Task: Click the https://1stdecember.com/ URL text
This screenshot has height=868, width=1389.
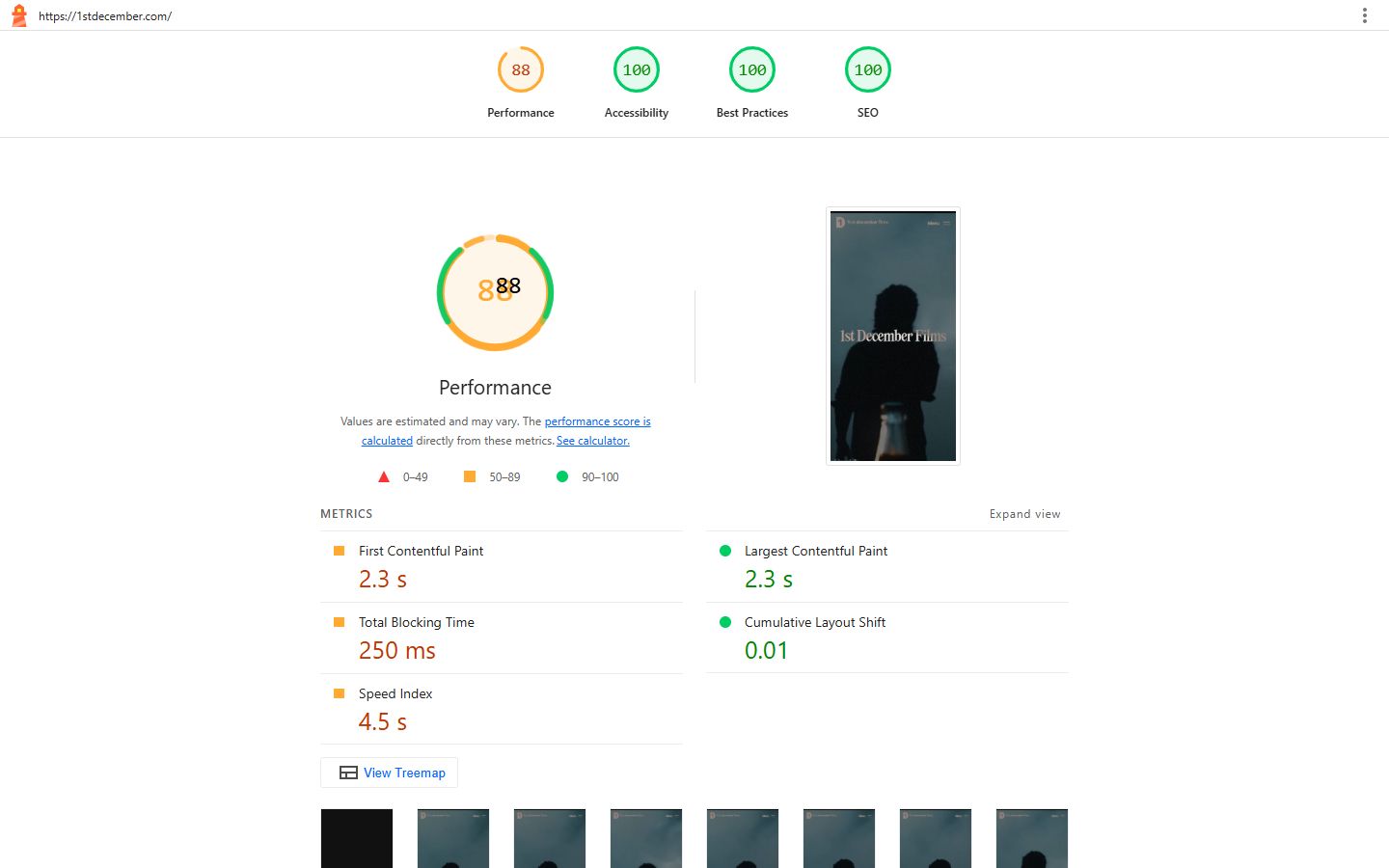Action: tap(105, 16)
